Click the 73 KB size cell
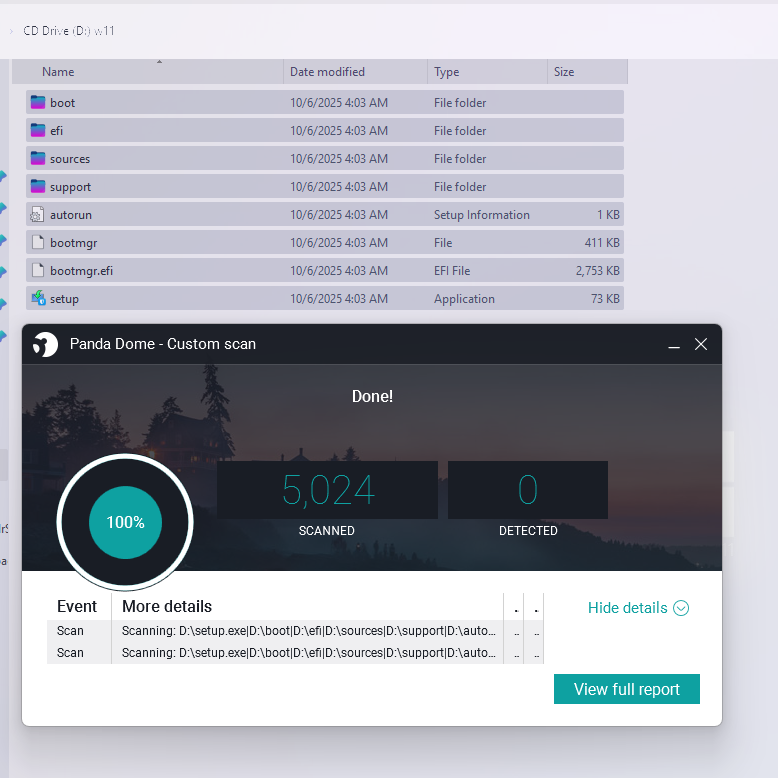778x778 pixels. 605,298
